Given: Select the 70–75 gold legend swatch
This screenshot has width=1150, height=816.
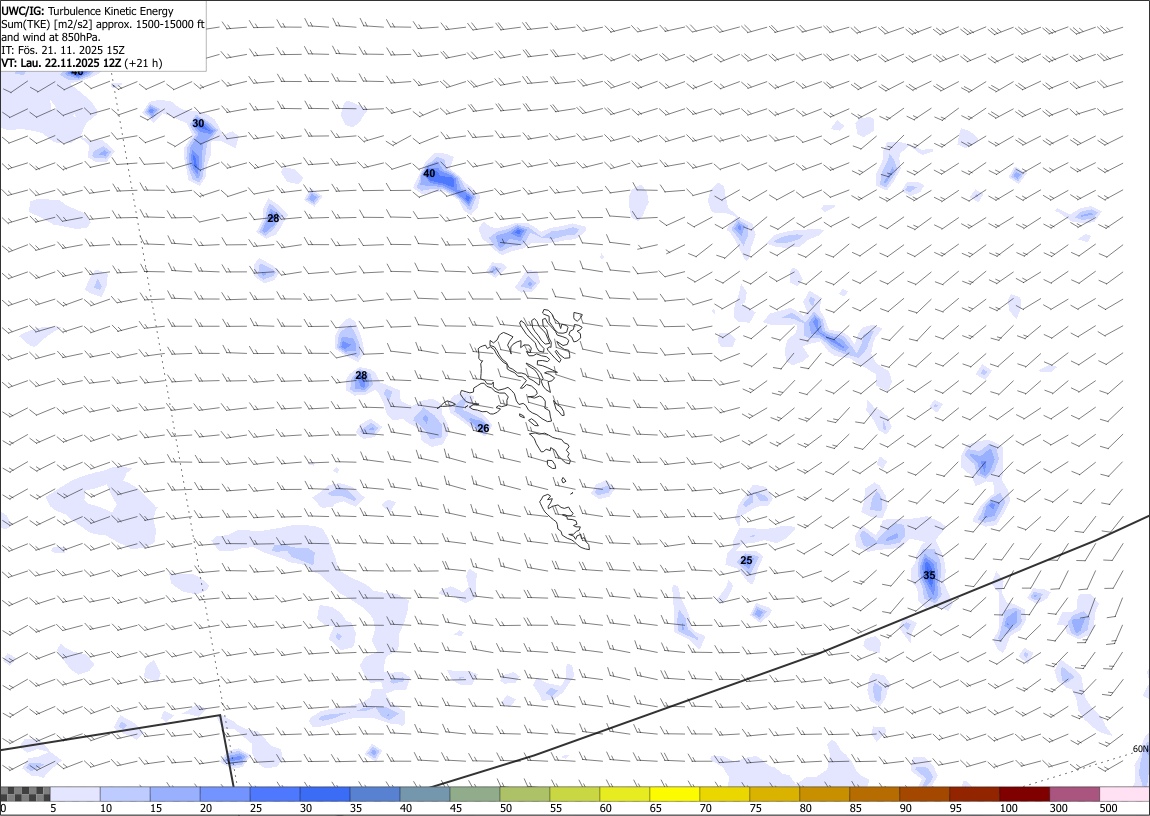Looking at the screenshot, I should point(724,794).
